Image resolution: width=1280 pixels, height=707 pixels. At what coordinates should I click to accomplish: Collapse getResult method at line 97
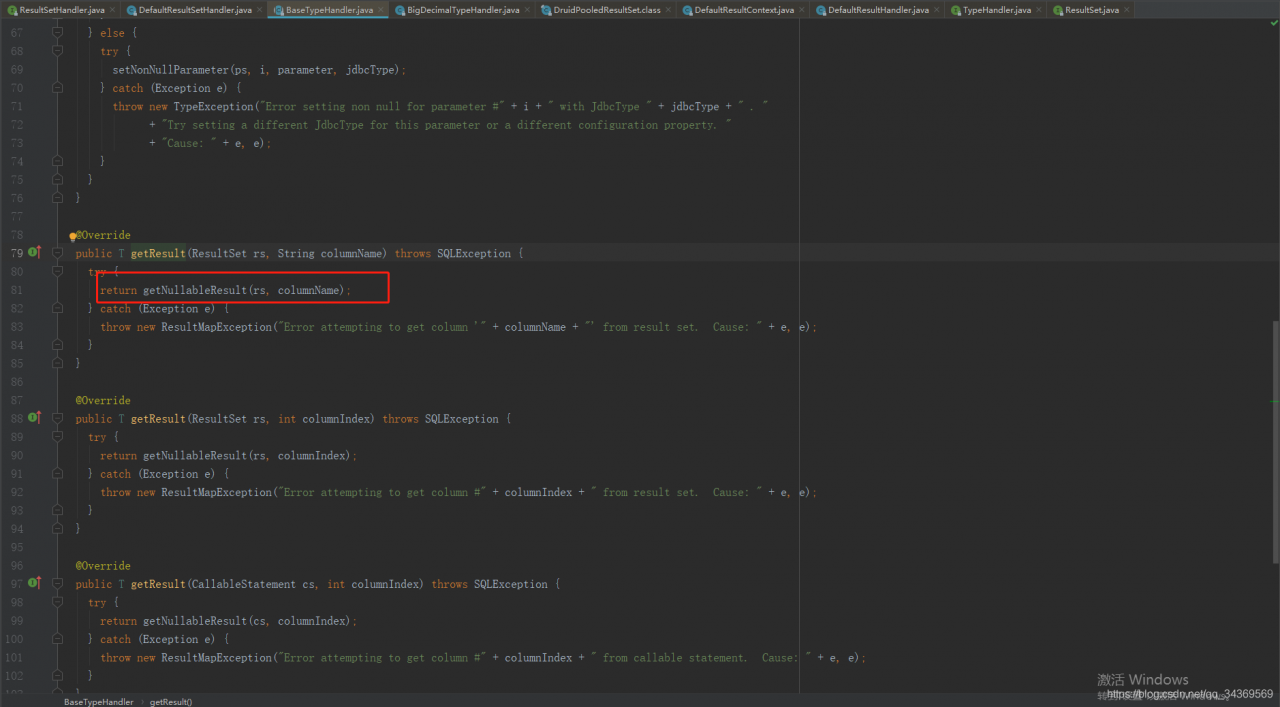(57, 584)
